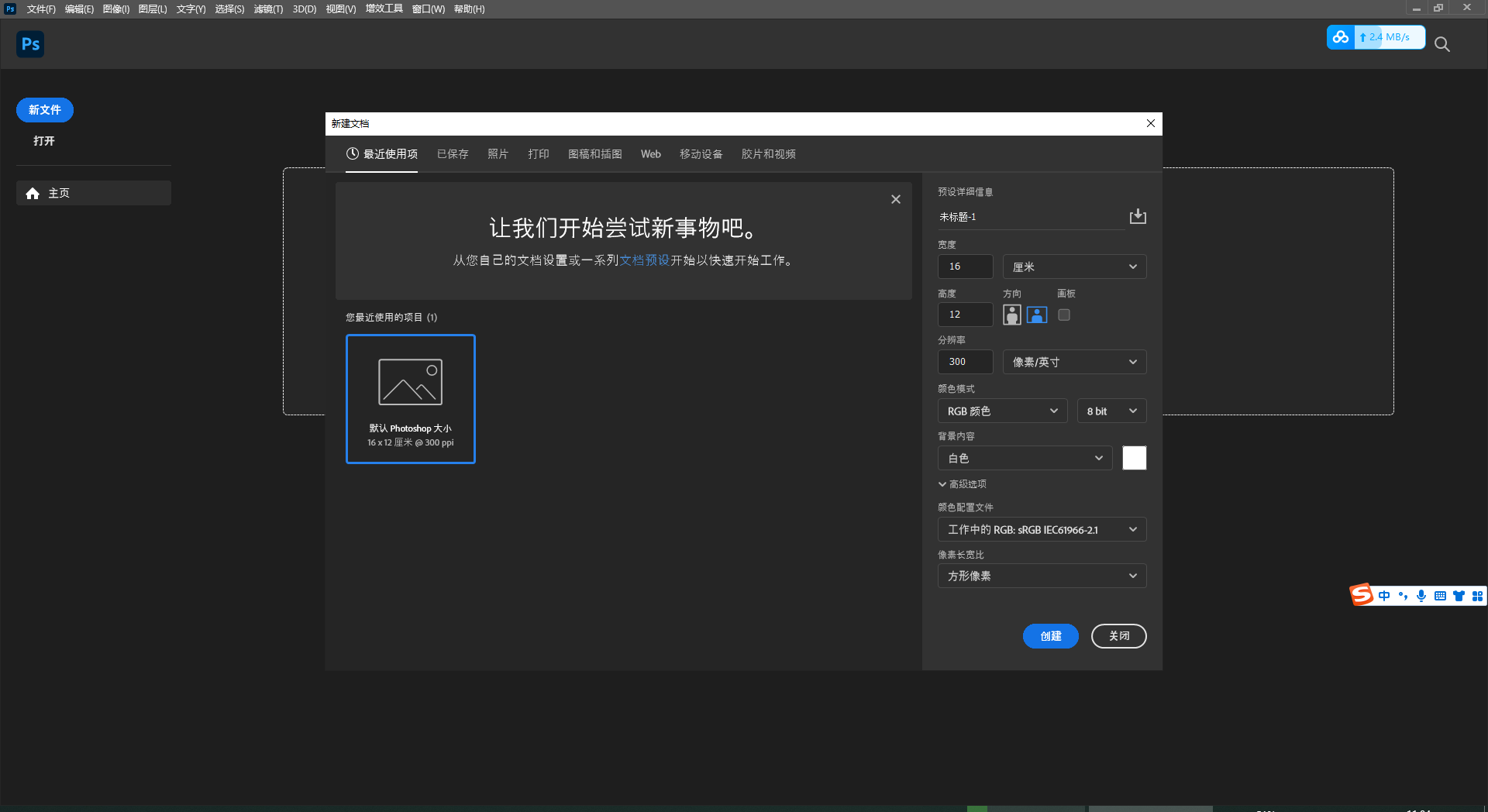Open the 帮助(H) menu
This screenshot has height=812, width=1488.
tap(470, 9)
